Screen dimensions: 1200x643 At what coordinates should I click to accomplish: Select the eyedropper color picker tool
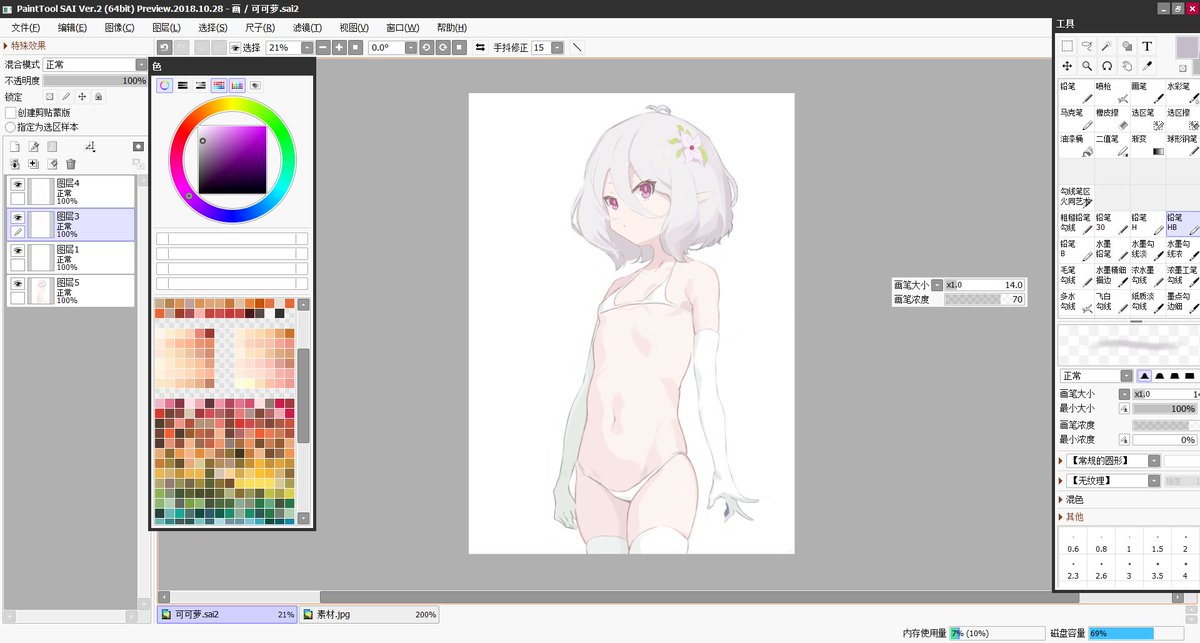(x=1149, y=66)
